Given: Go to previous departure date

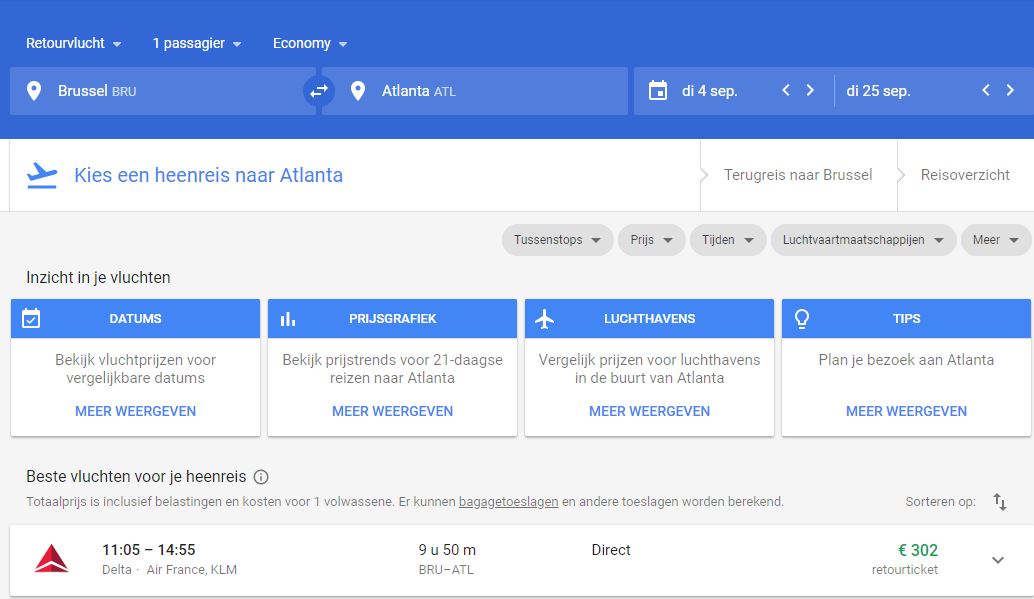Looking at the screenshot, I should tap(785, 90).
